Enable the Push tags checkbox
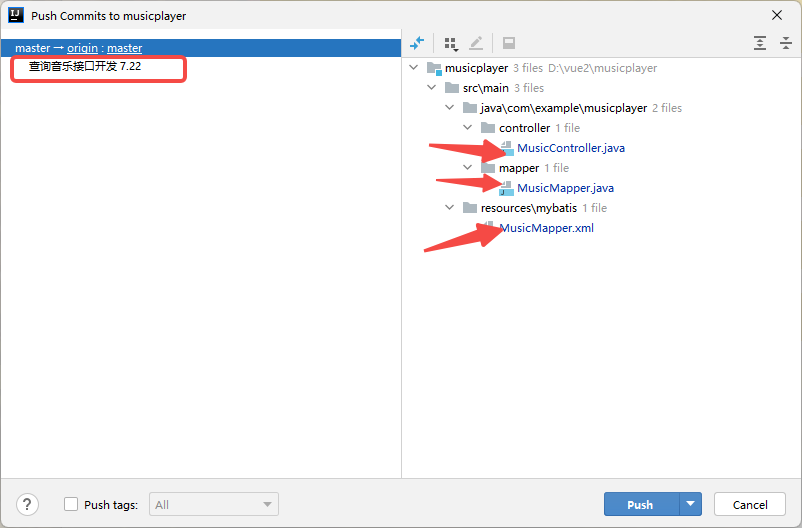The width and height of the screenshot is (802, 528). (71, 504)
